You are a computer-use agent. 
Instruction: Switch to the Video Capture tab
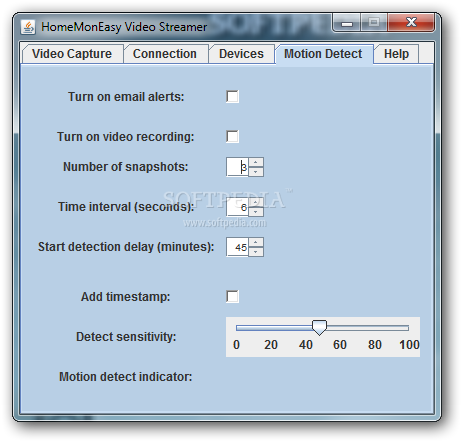coord(72,54)
